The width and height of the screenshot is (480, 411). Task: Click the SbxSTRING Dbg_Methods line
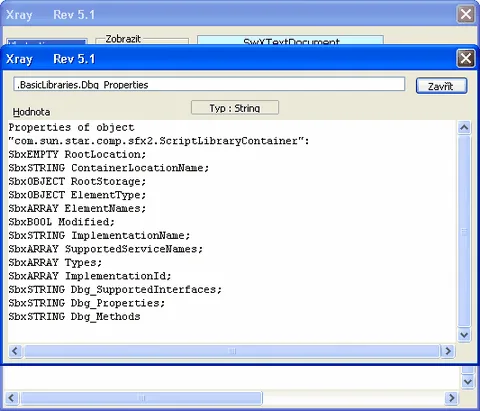pos(74,316)
